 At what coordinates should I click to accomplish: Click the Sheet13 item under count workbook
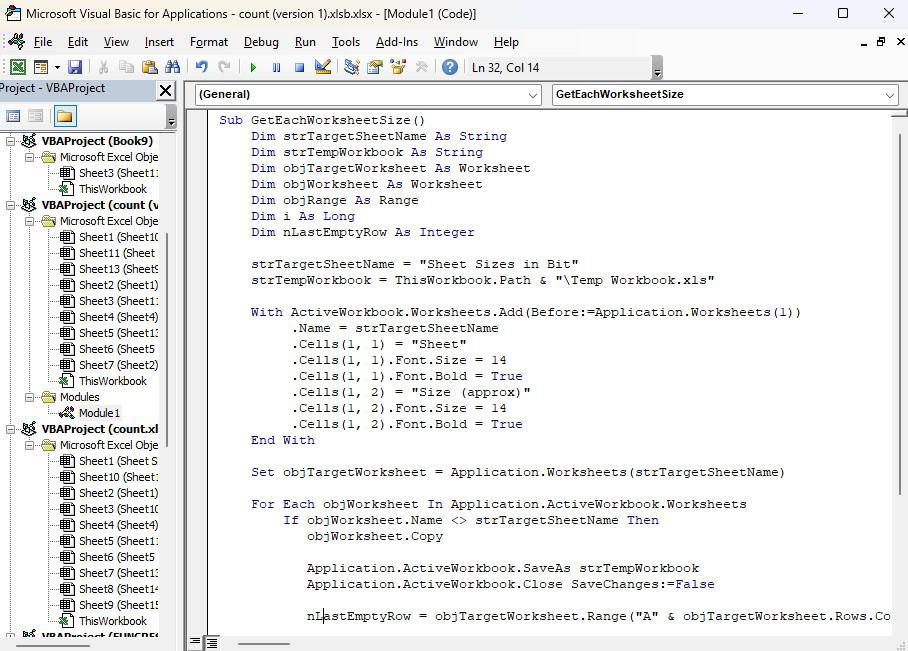tap(98, 268)
